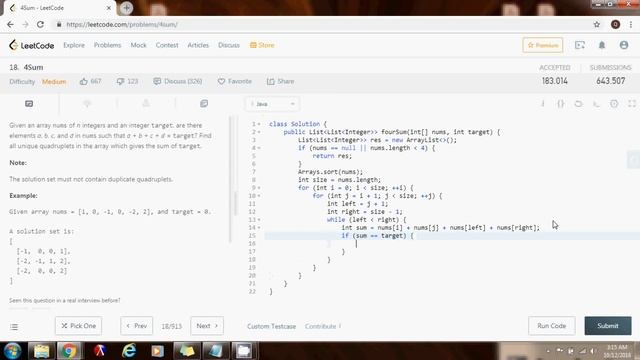Collapse code fold arrow at line 9
Image resolution: width=640 pixels, height=360 pixels.
pos(259,188)
